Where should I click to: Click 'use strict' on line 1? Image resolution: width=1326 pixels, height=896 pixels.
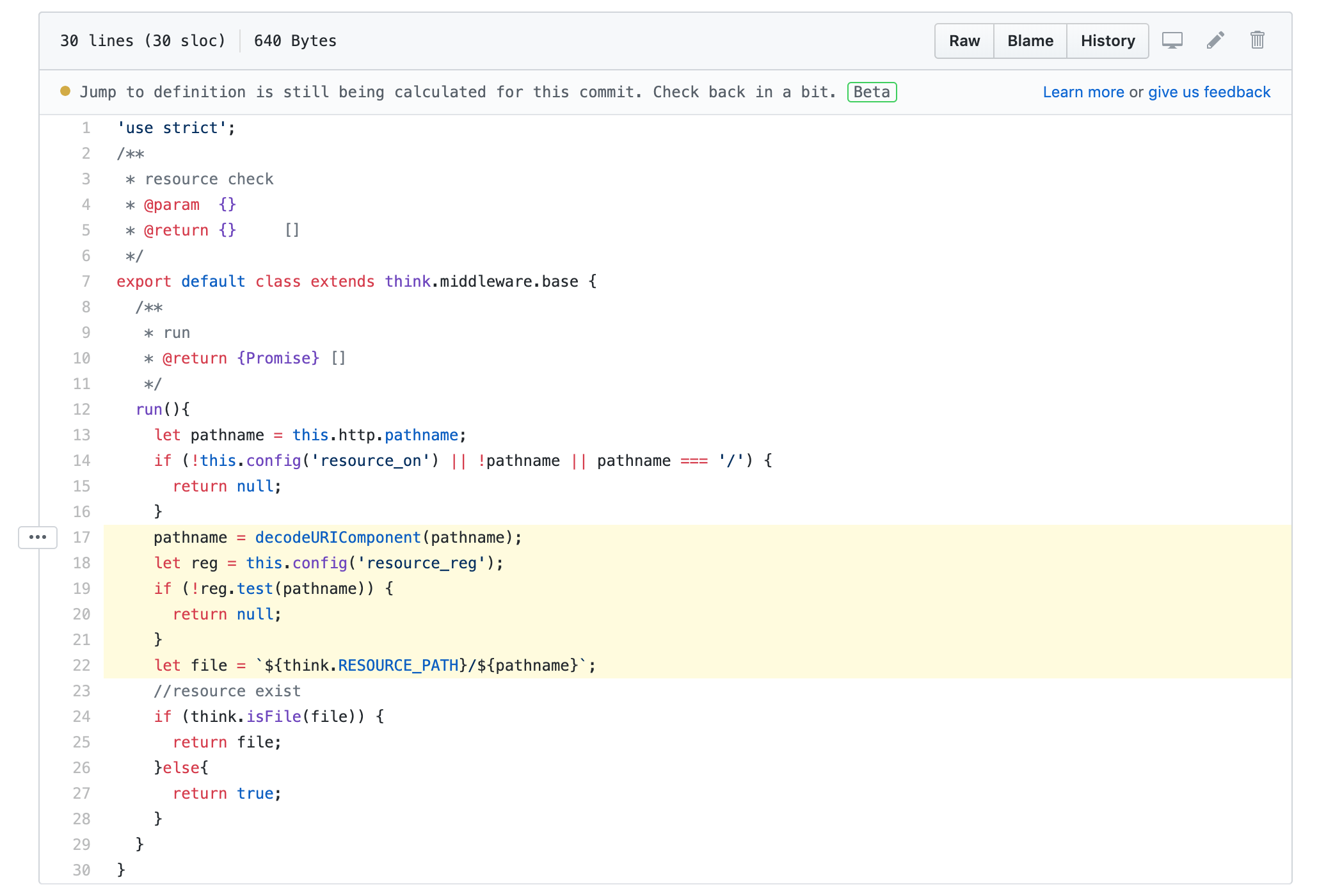[x=172, y=128]
